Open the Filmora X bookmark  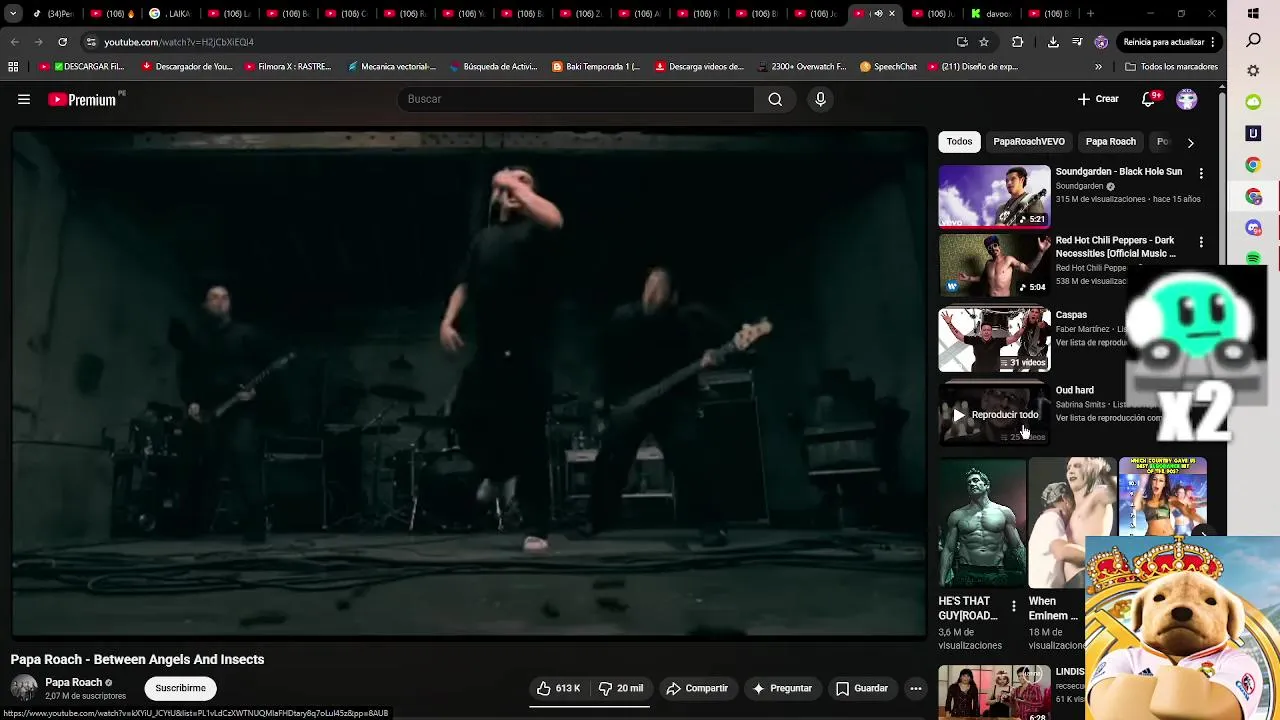(x=287, y=67)
